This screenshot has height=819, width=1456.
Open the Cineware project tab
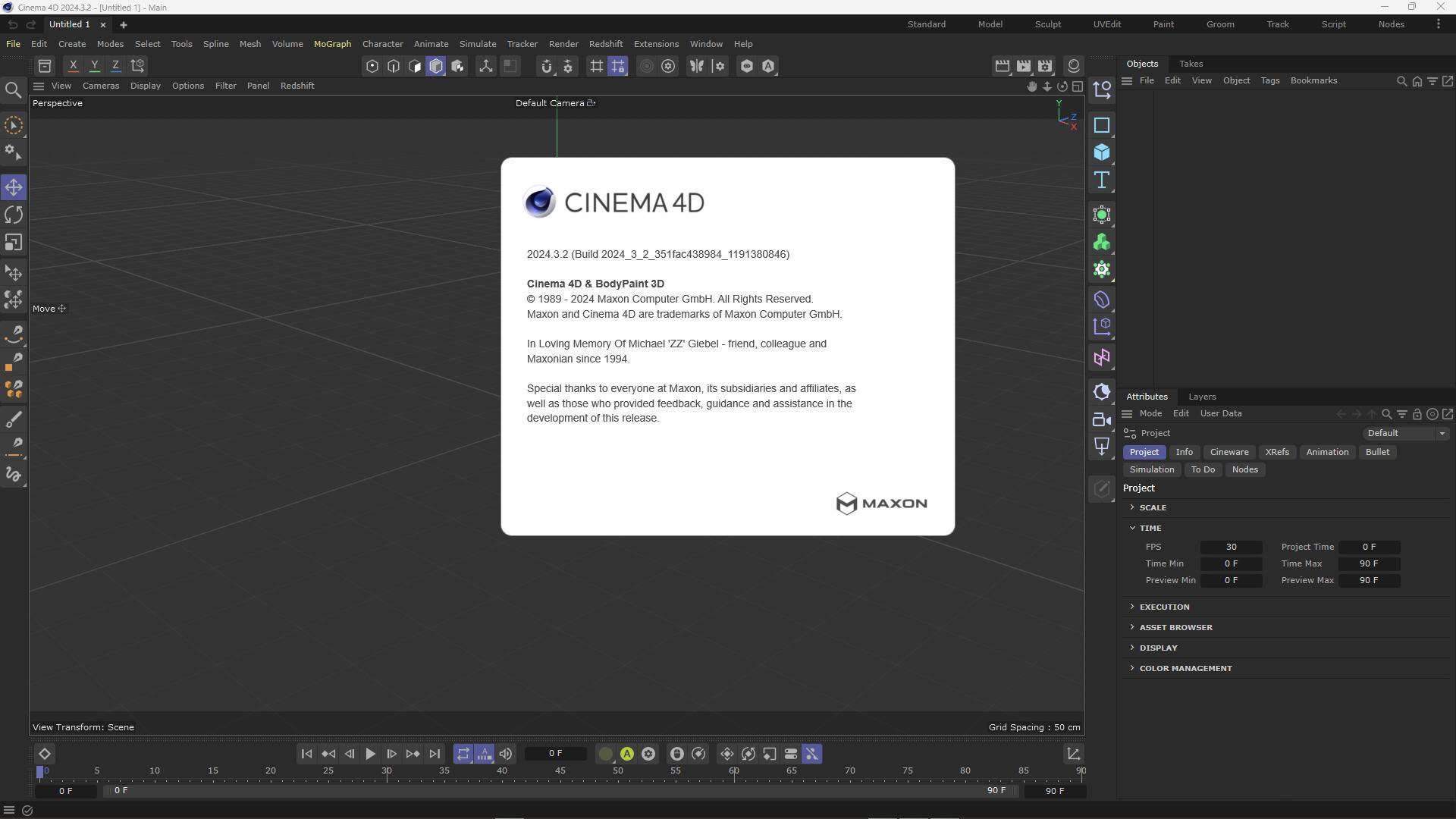tap(1229, 452)
